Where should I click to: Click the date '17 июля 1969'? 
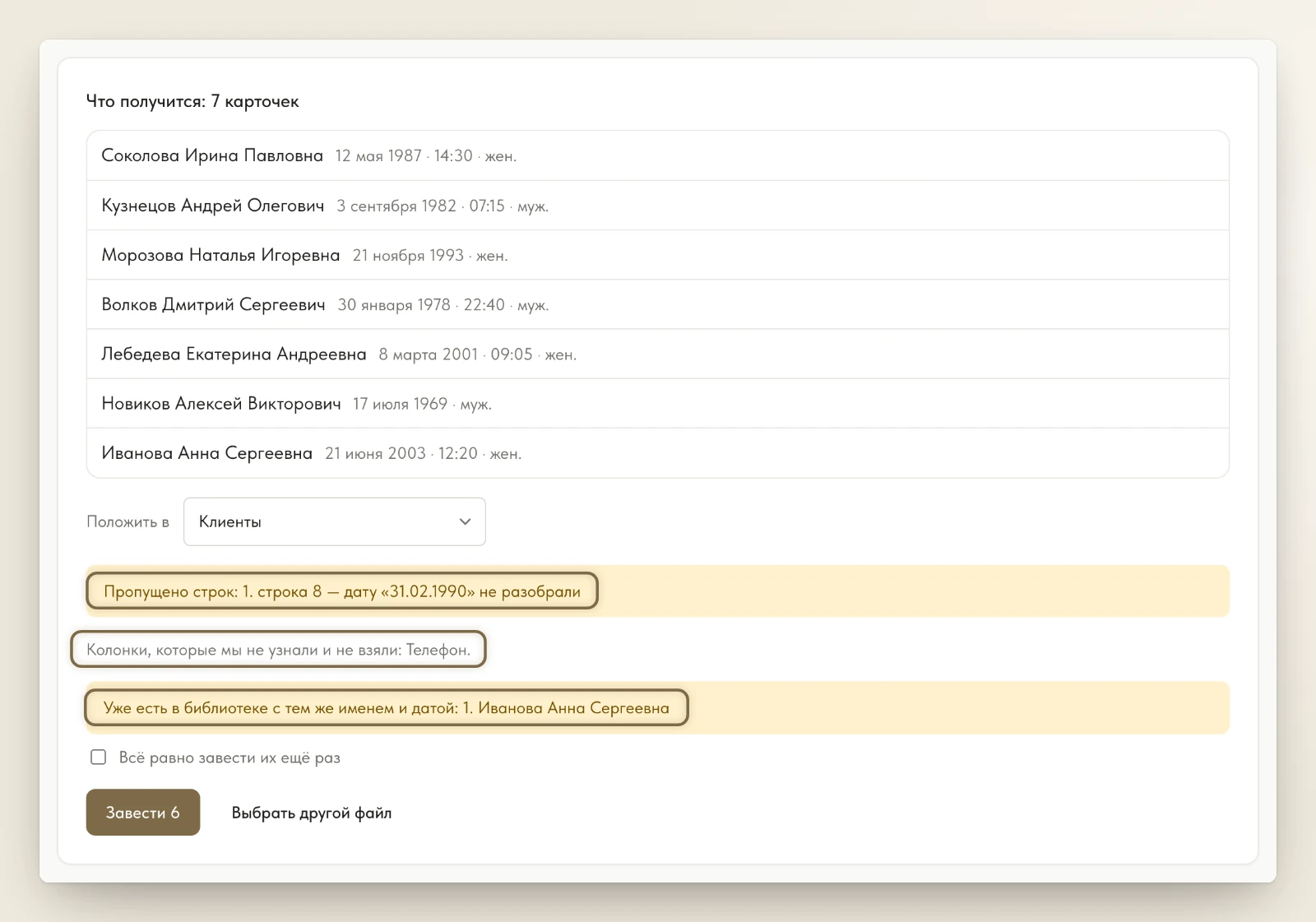coord(401,403)
